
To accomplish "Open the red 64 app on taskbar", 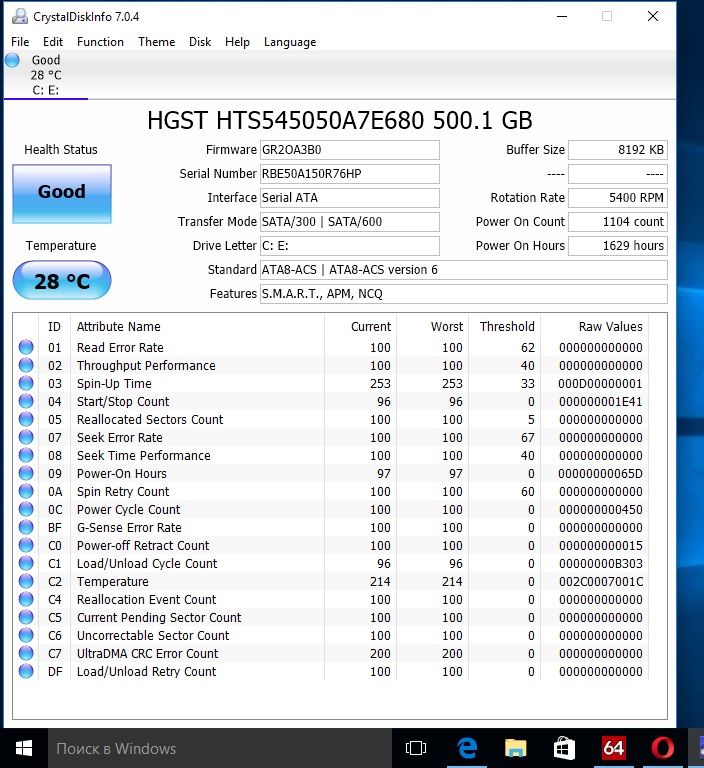I will 613,748.
